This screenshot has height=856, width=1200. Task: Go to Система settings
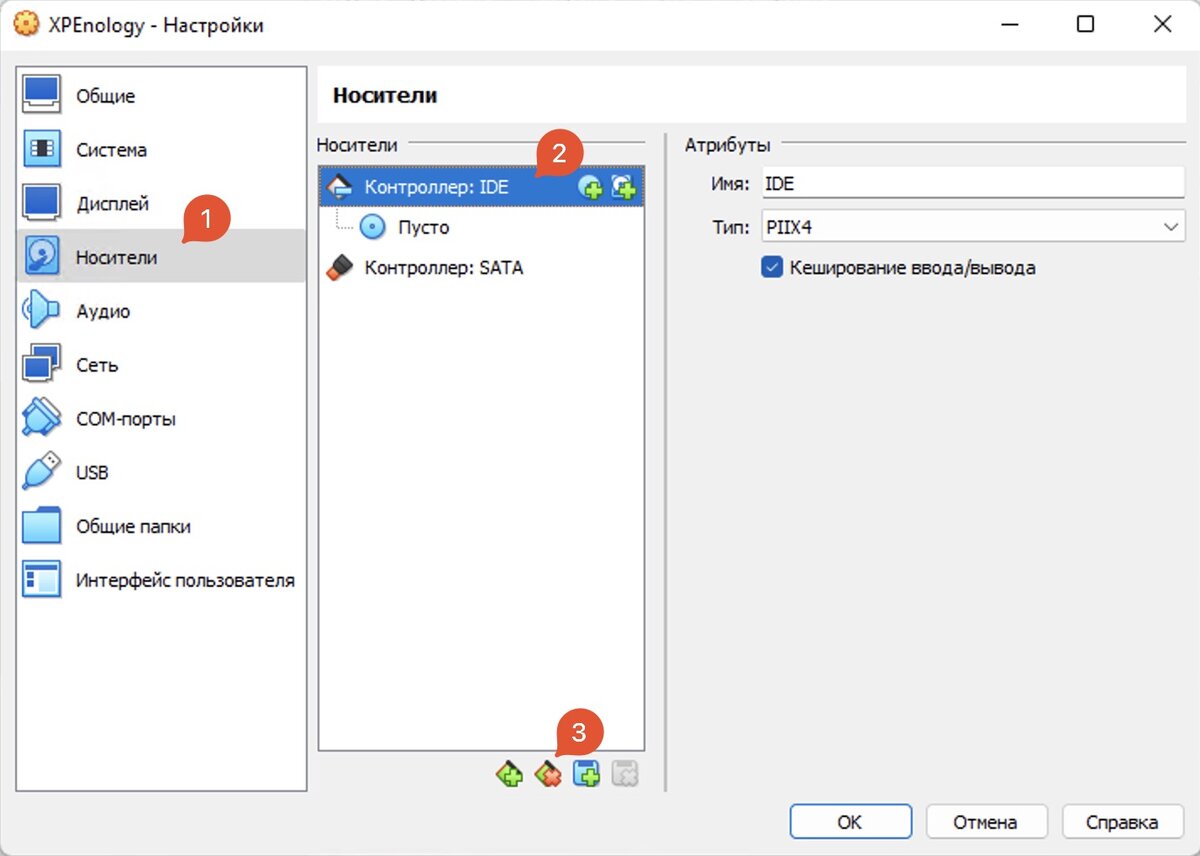point(162,150)
